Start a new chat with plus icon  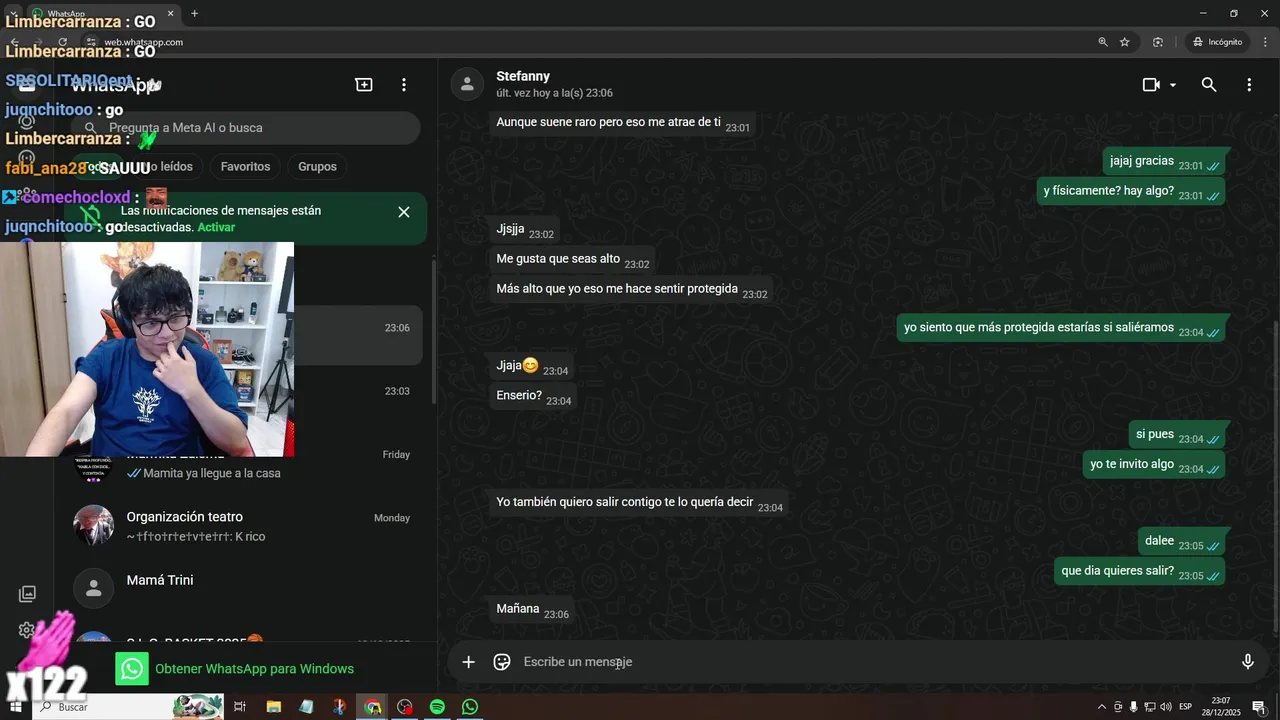click(364, 85)
